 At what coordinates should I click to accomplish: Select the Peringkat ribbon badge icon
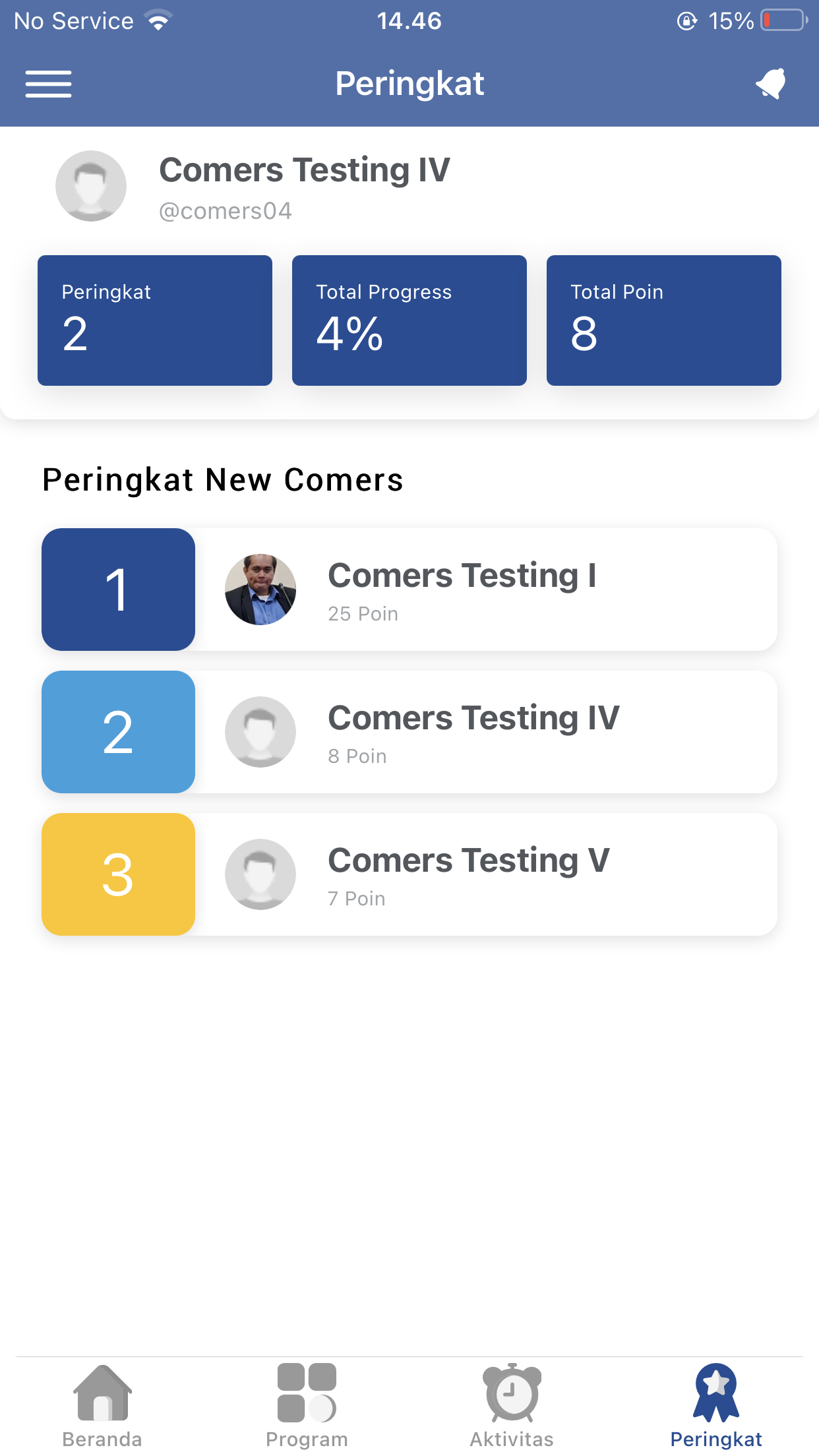click(716, 1393)
